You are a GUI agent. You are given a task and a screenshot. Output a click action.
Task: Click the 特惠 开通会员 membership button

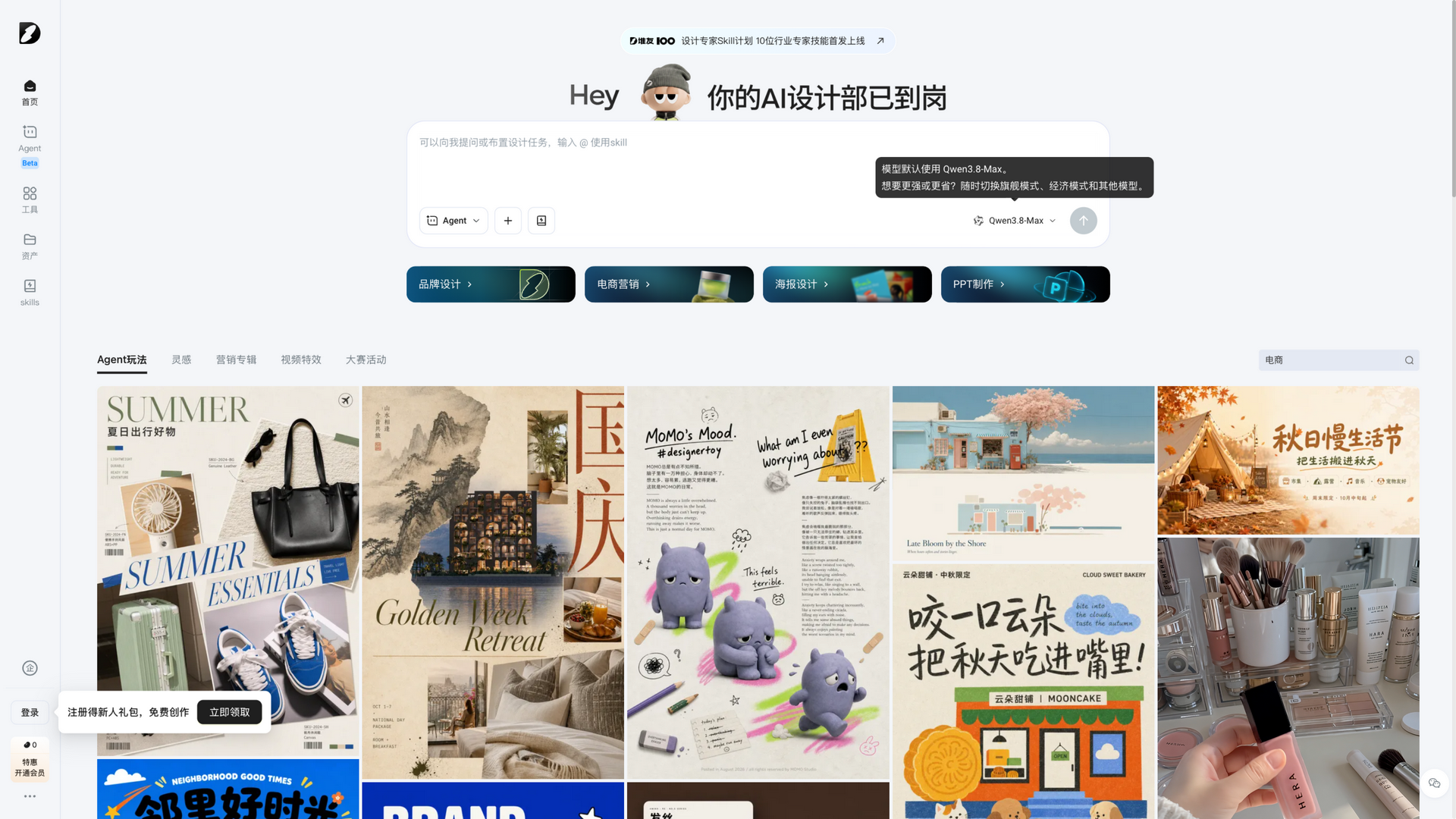(x=30, y=767)
